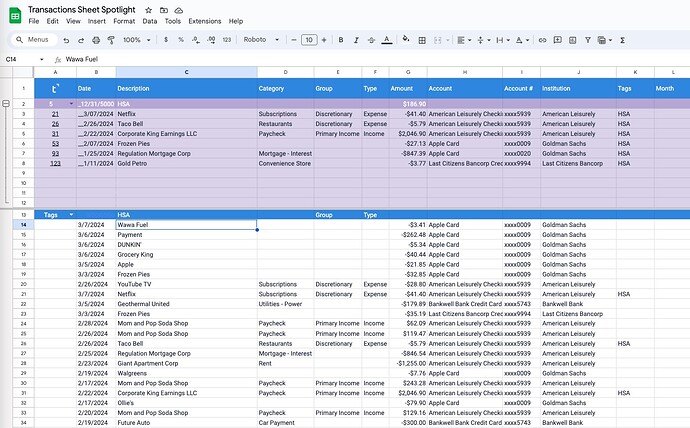Open the Tools menu
Screen dimensions: 690x428
[x=172, y=21]
